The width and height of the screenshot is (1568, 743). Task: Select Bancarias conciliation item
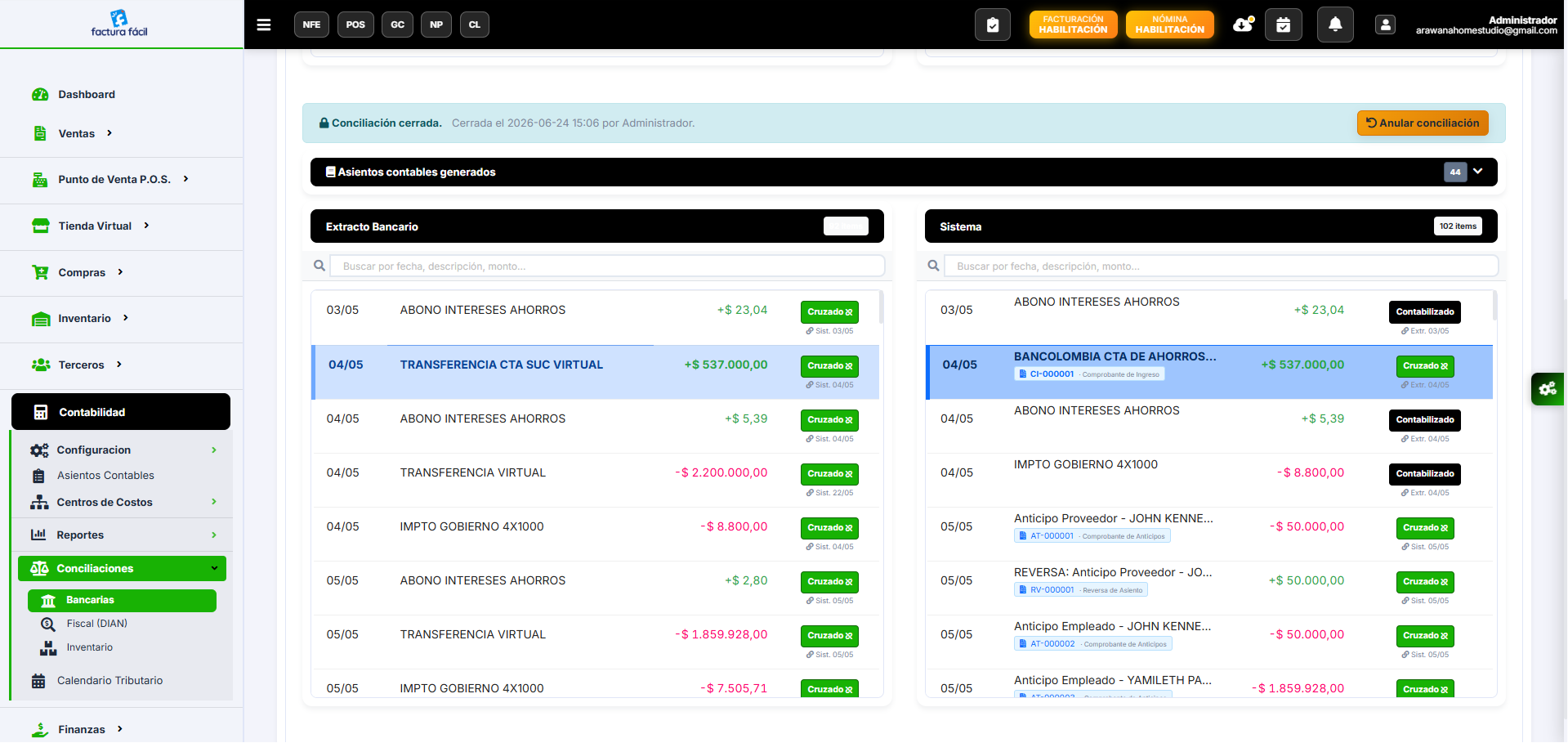click(122, 601)
